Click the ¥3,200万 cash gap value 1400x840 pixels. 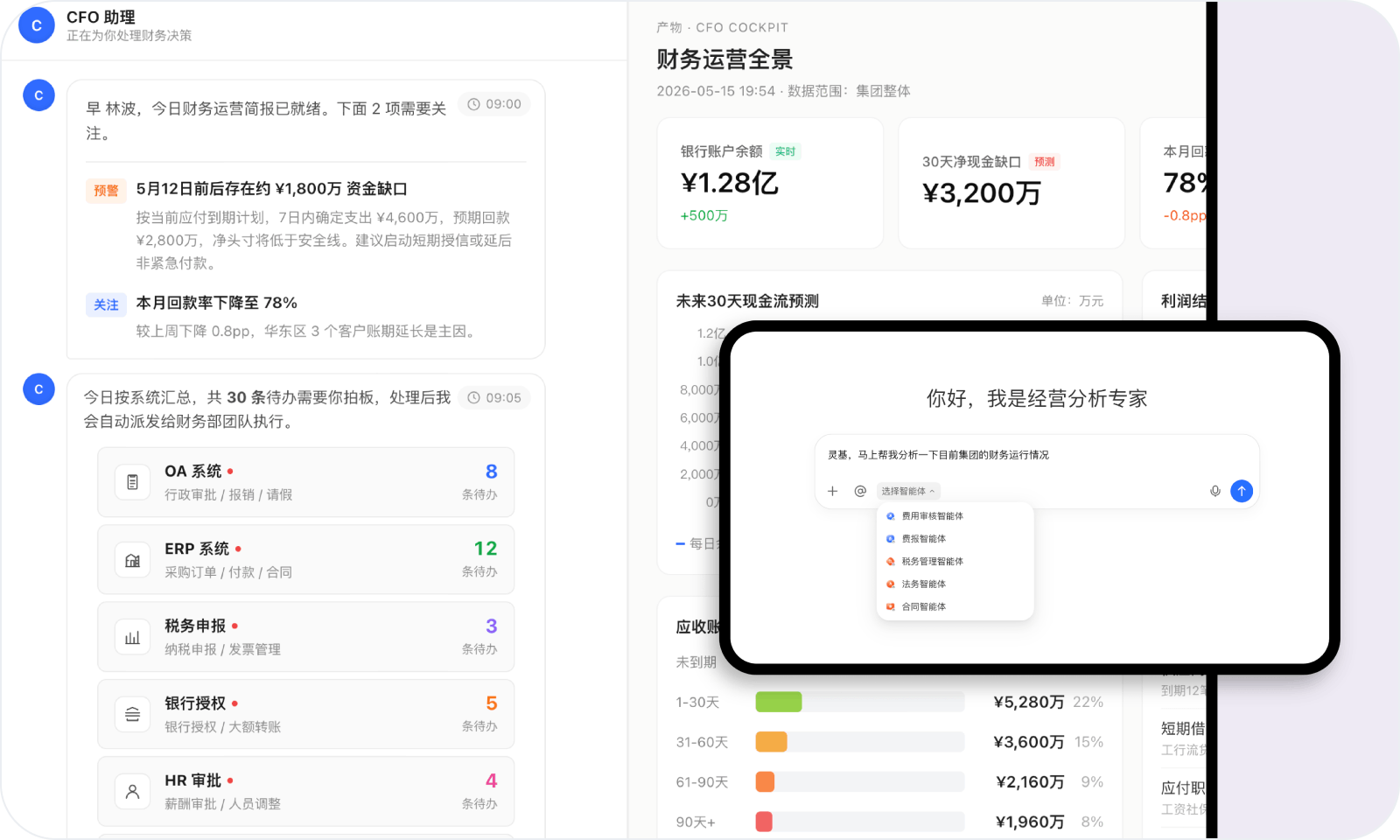[x=982, y=193]
